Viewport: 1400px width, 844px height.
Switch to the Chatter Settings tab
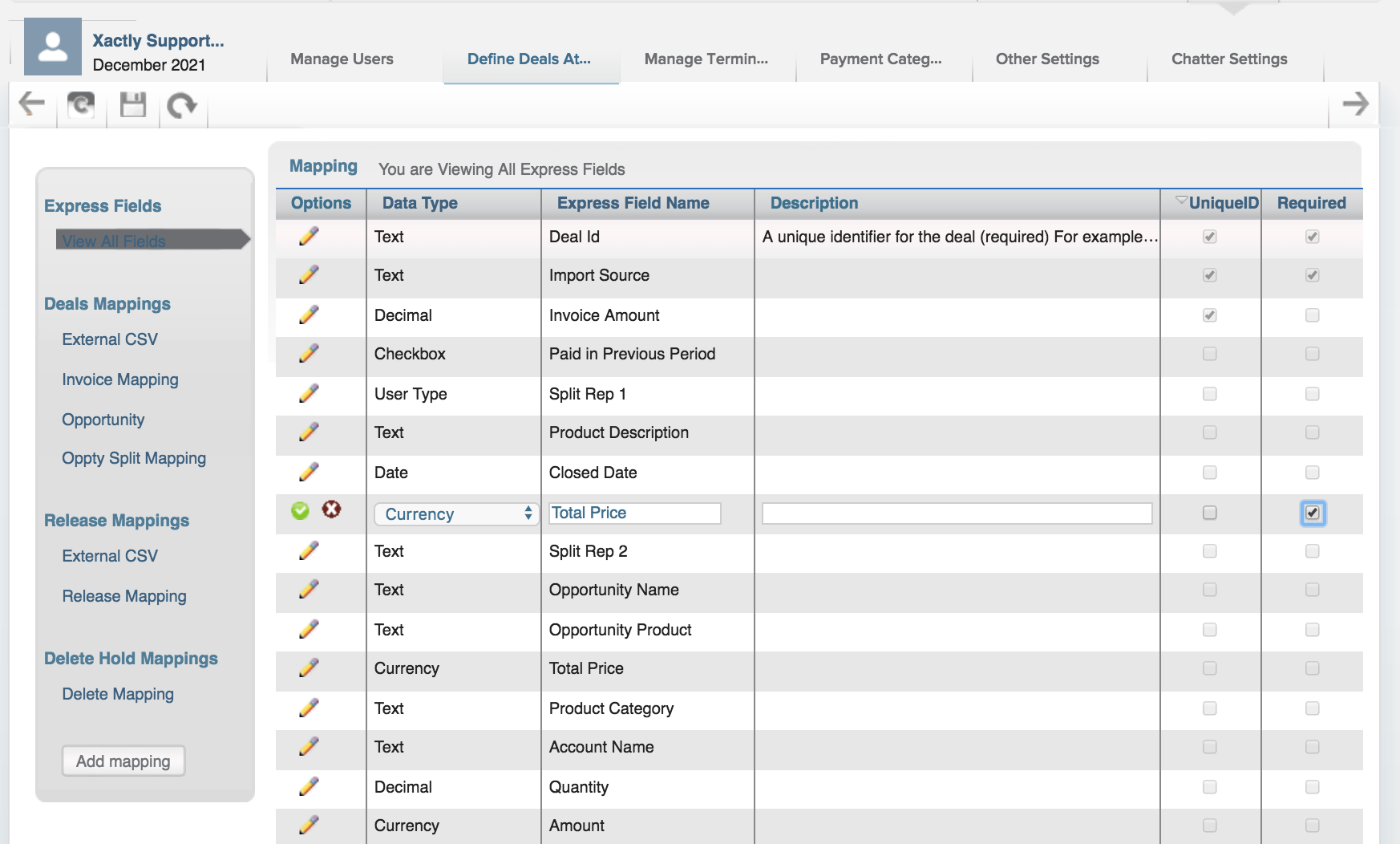coord(1229,59)
